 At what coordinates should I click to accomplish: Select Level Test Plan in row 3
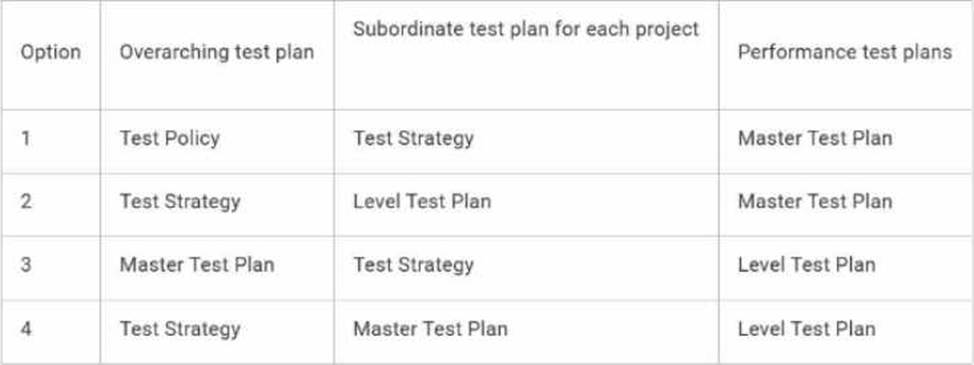(807, 264)
